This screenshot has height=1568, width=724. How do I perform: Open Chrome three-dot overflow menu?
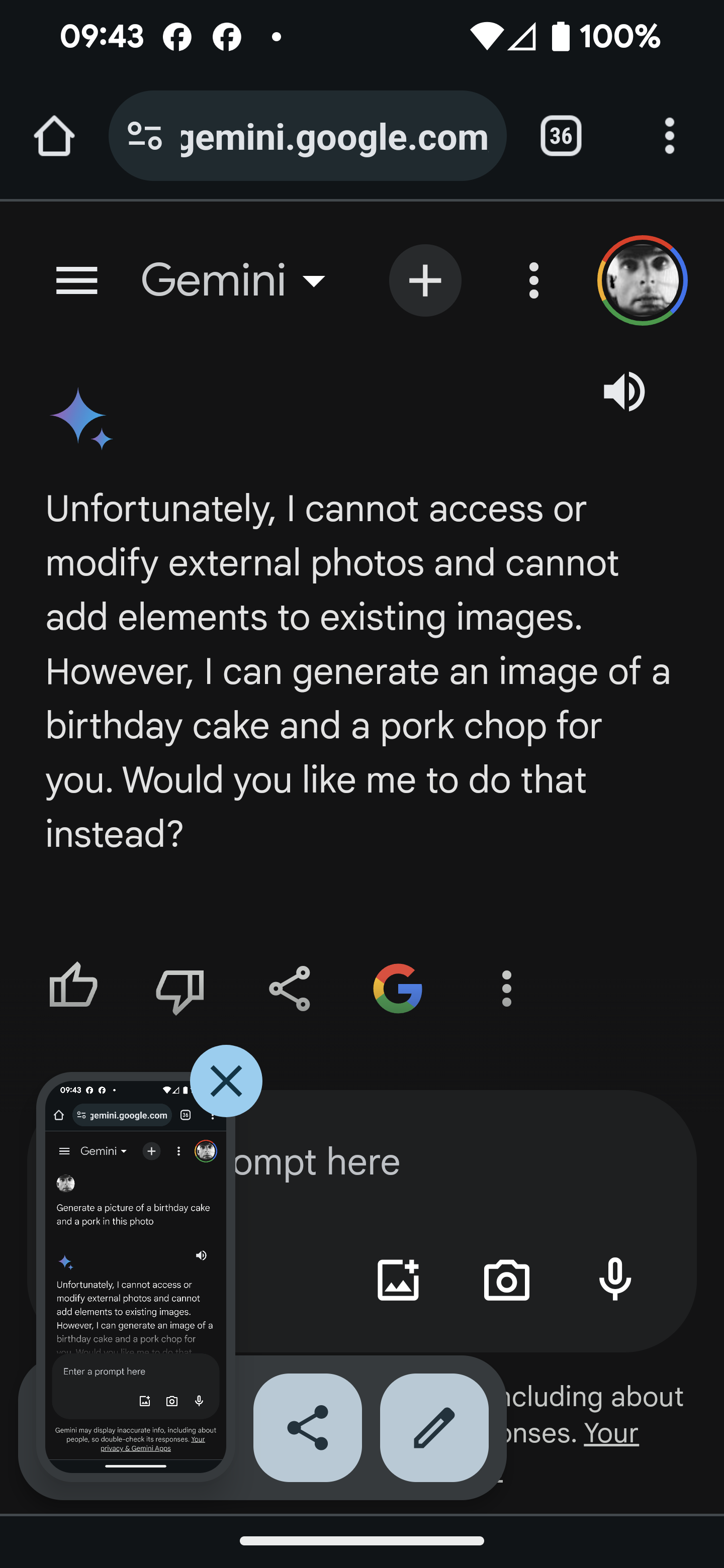(669, 136)
